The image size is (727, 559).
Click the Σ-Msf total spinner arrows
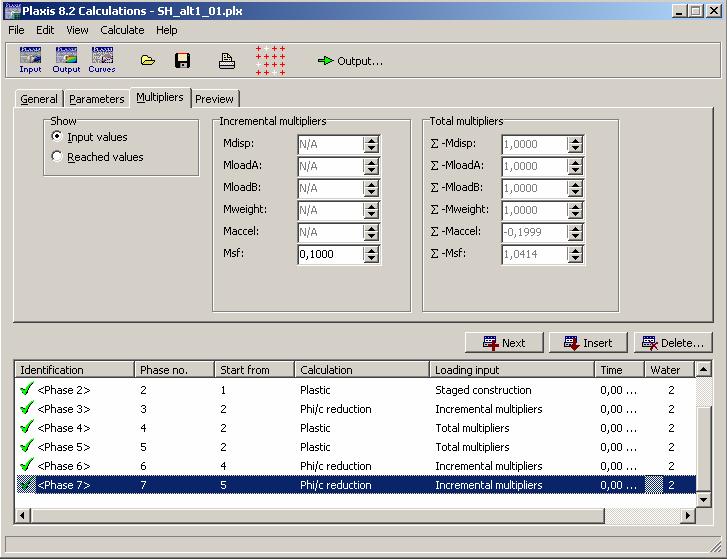coord(575,254)
